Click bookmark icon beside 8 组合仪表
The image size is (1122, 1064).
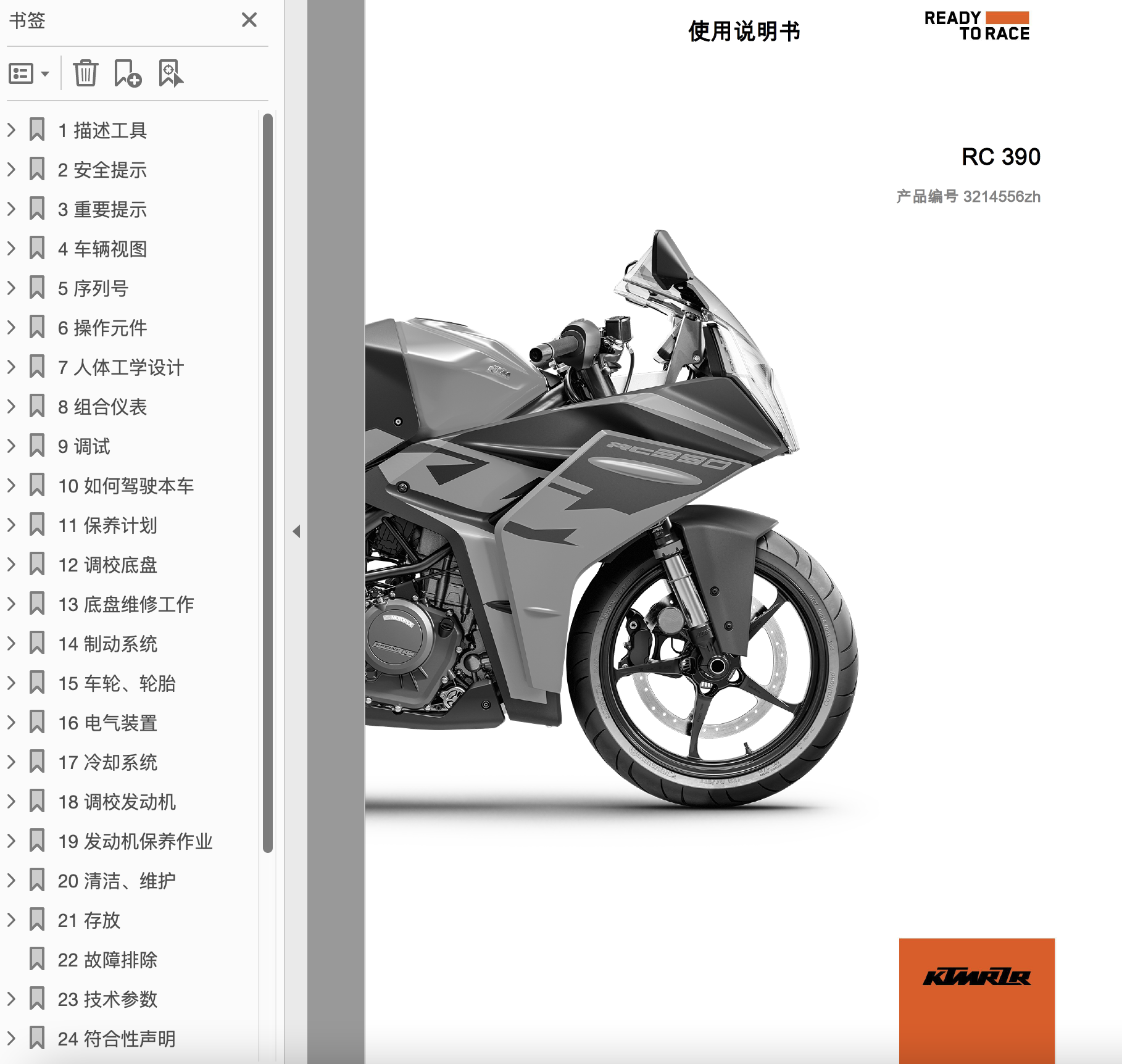tap(37, 406)
